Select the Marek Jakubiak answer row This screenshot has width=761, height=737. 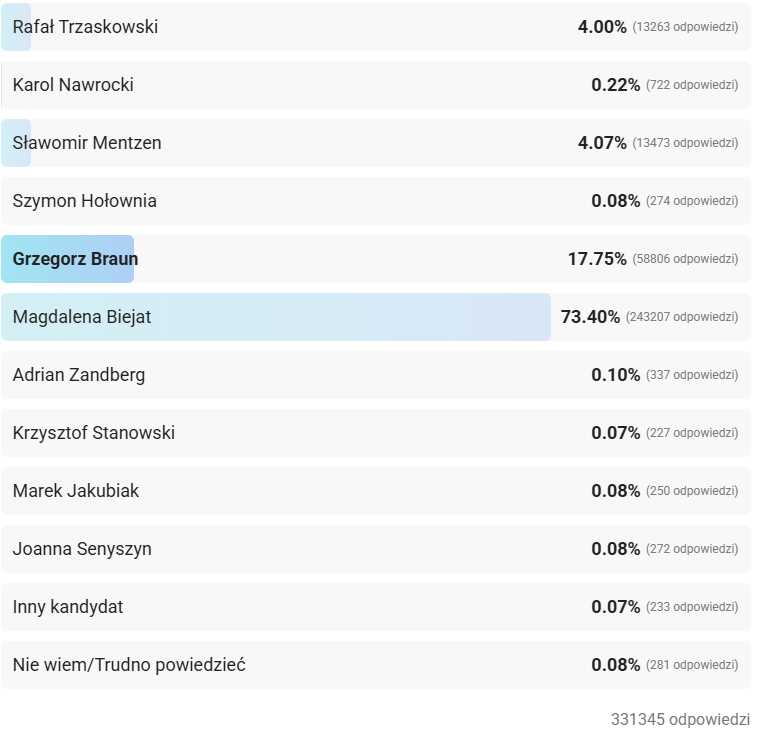click(x=376, y=491)
